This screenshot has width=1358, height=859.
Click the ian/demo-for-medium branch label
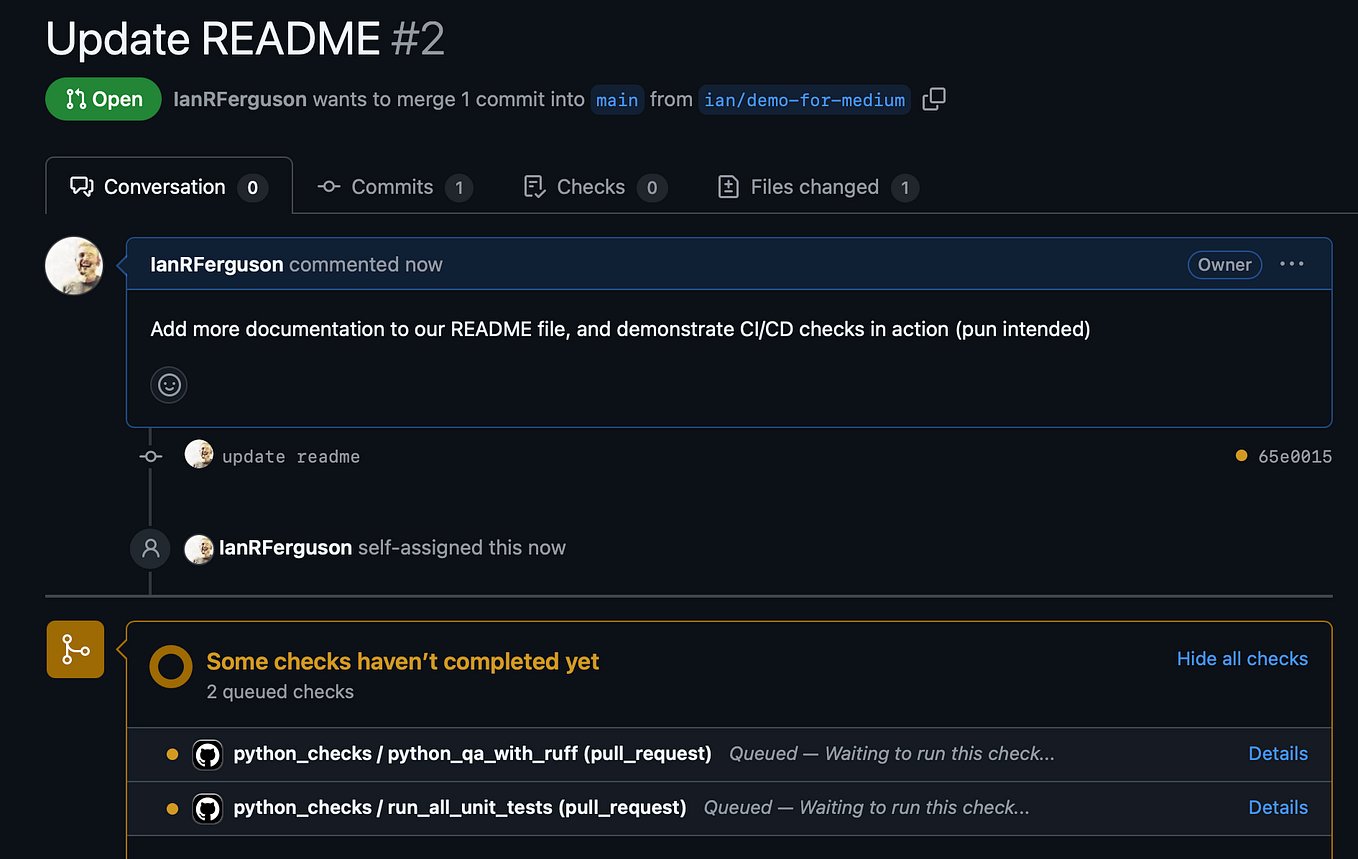[804, 99]
